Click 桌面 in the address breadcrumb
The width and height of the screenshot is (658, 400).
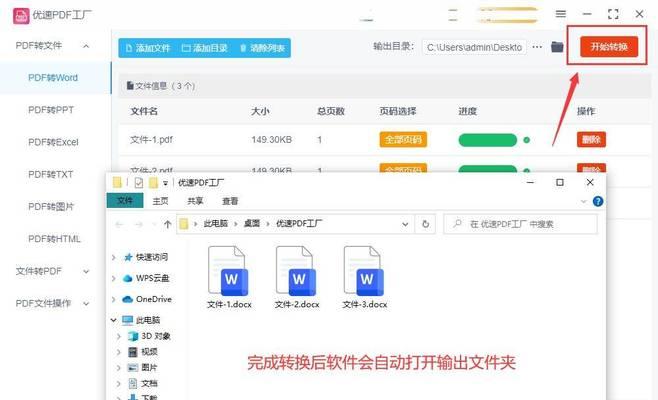tap(252, 224)
